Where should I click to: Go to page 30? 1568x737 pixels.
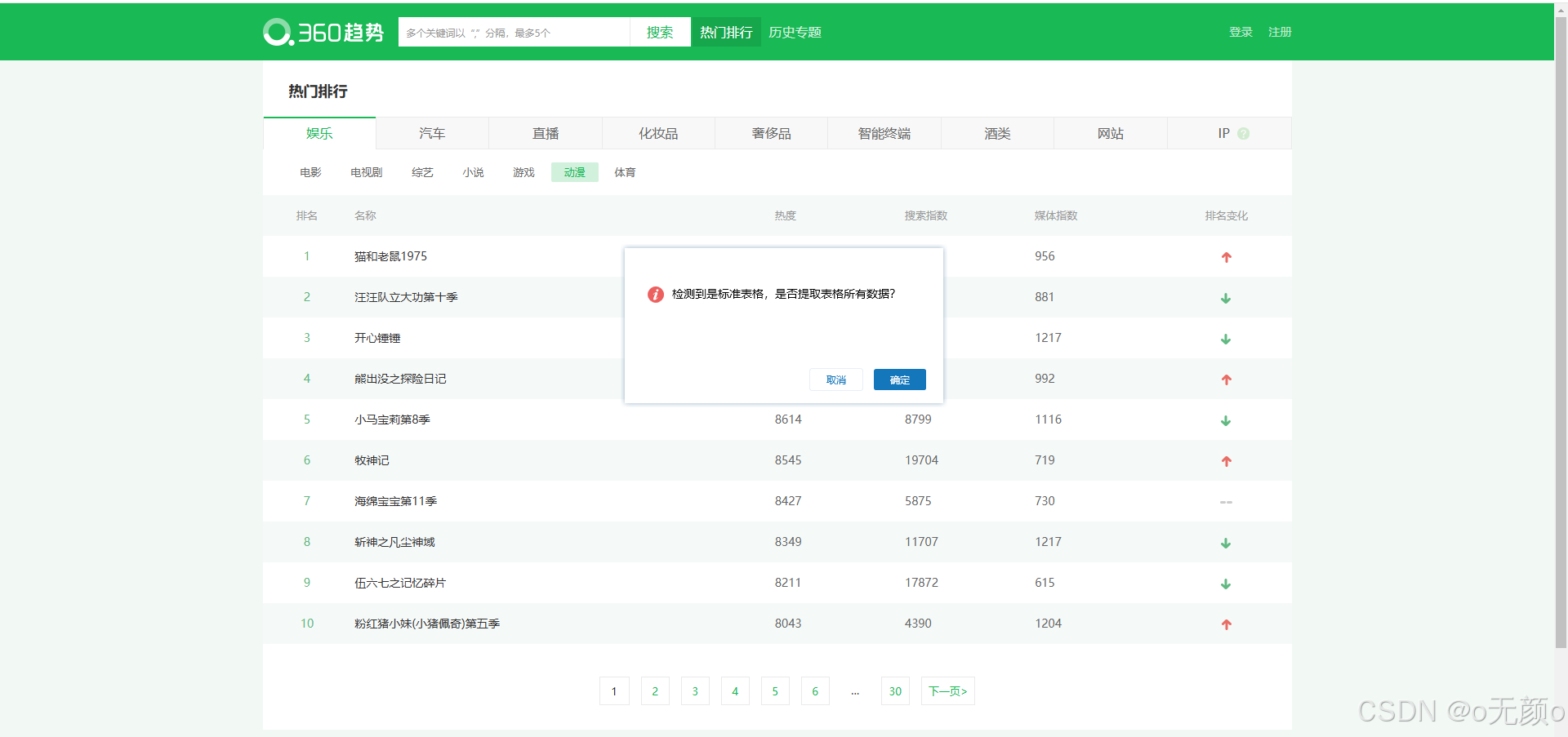[x=895, y=691]
